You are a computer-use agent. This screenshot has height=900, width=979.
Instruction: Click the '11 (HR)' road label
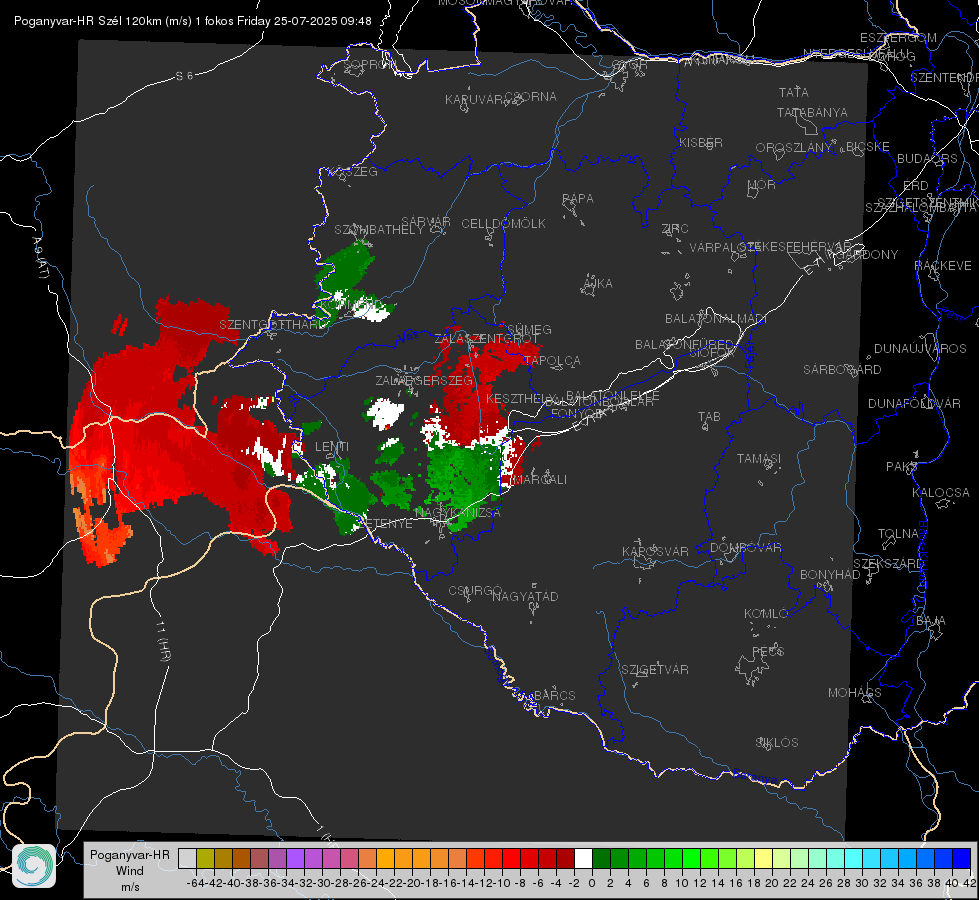164,641
